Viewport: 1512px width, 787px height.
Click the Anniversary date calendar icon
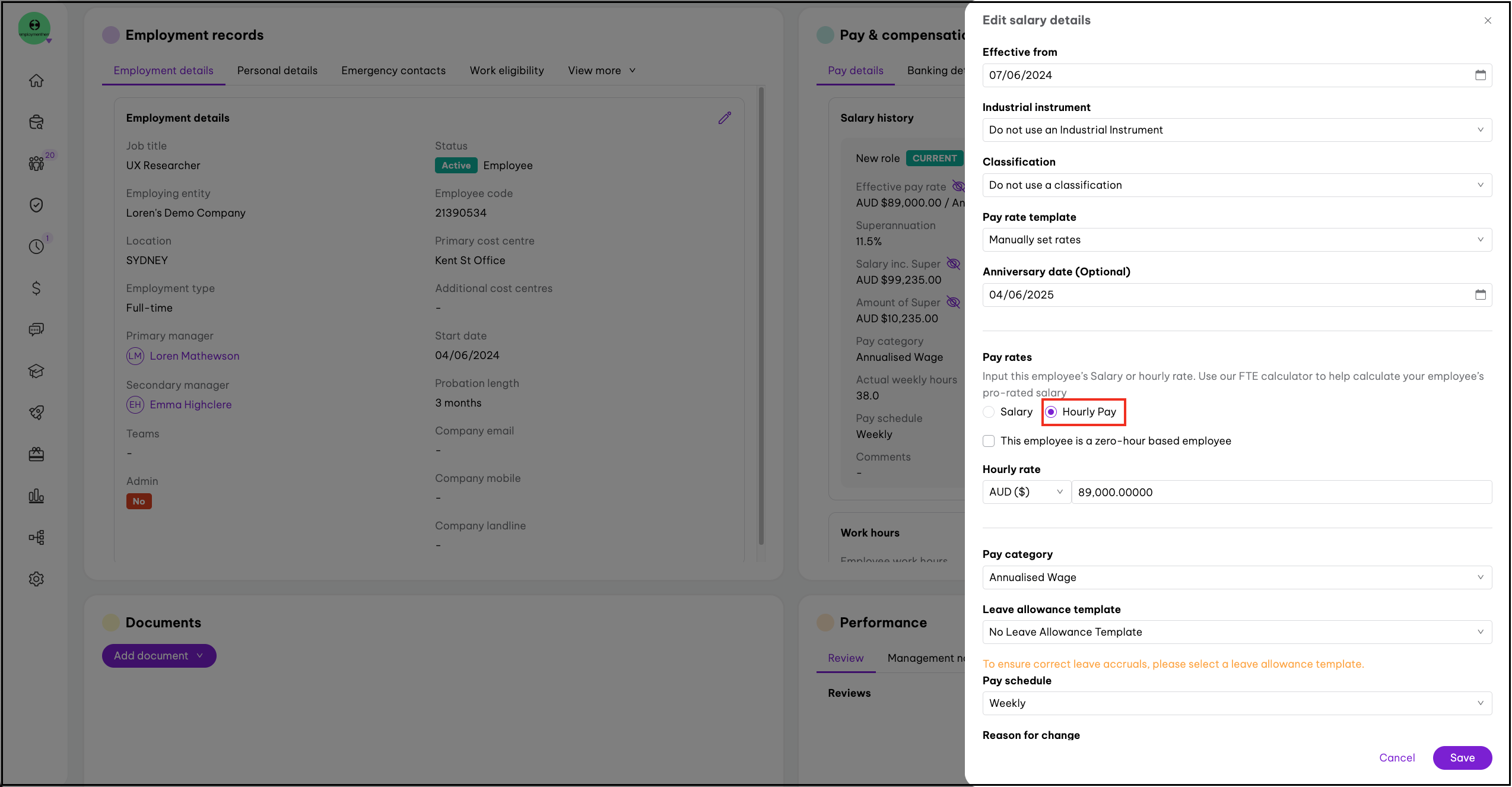coord(1480,295)
